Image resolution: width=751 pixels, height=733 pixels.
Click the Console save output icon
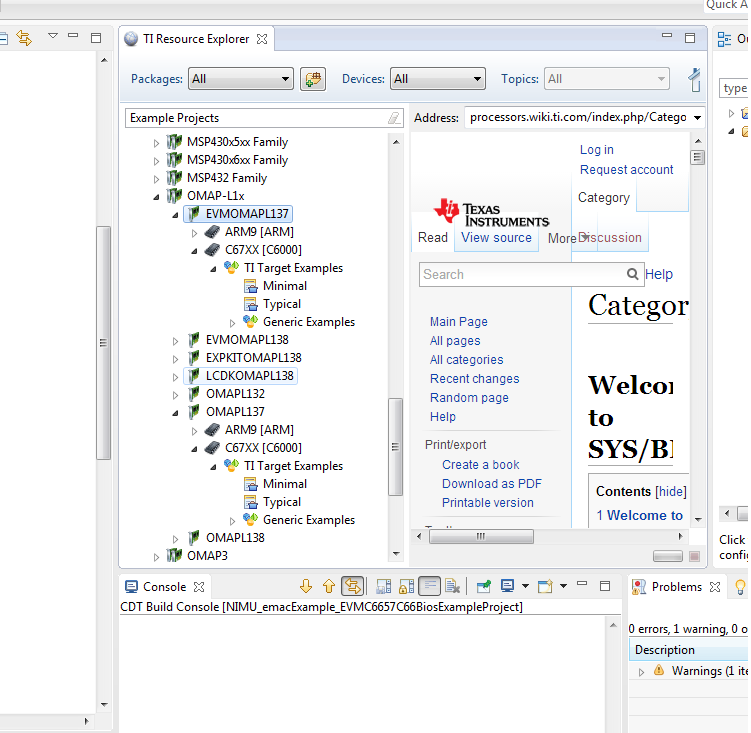pos(383,586)
